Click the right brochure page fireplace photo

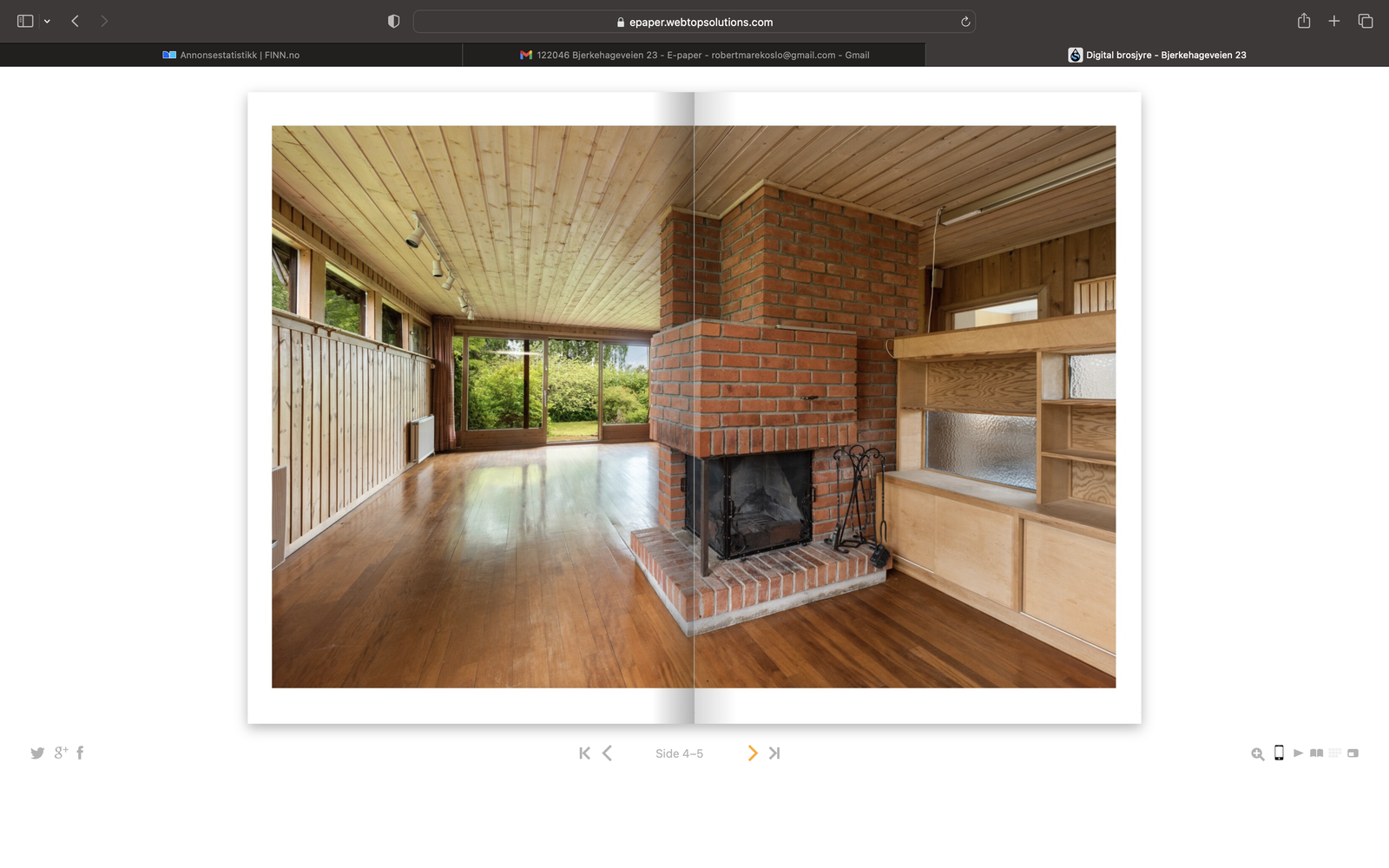coord(905,407)
